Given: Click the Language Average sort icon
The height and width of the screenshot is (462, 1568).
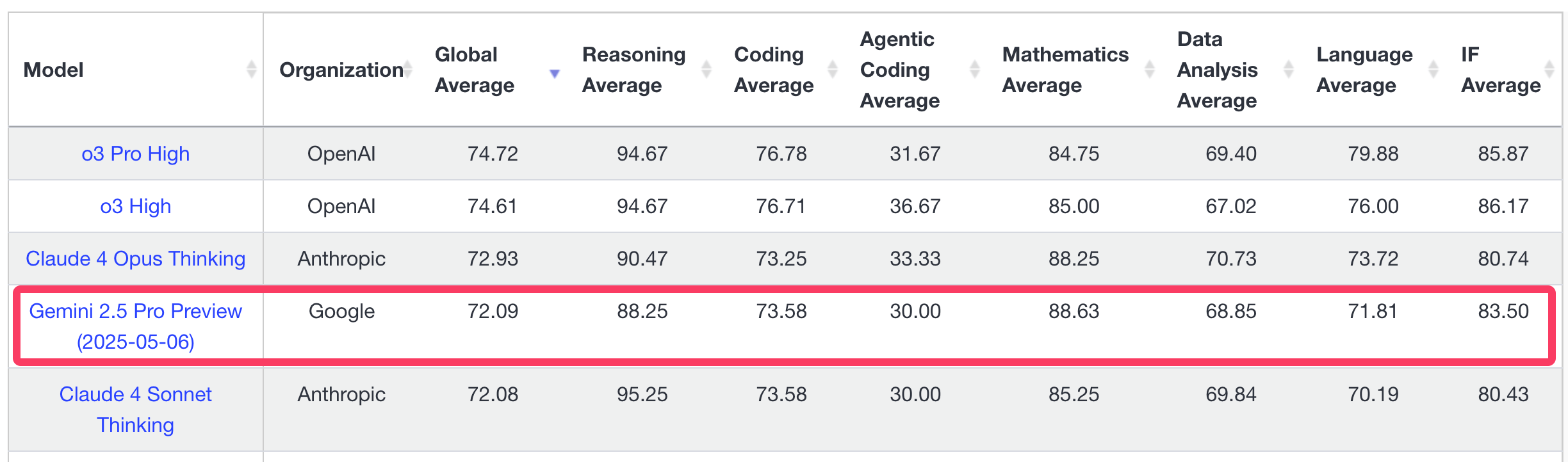Looking at the screenshot, I should (x=1433, y=69).
